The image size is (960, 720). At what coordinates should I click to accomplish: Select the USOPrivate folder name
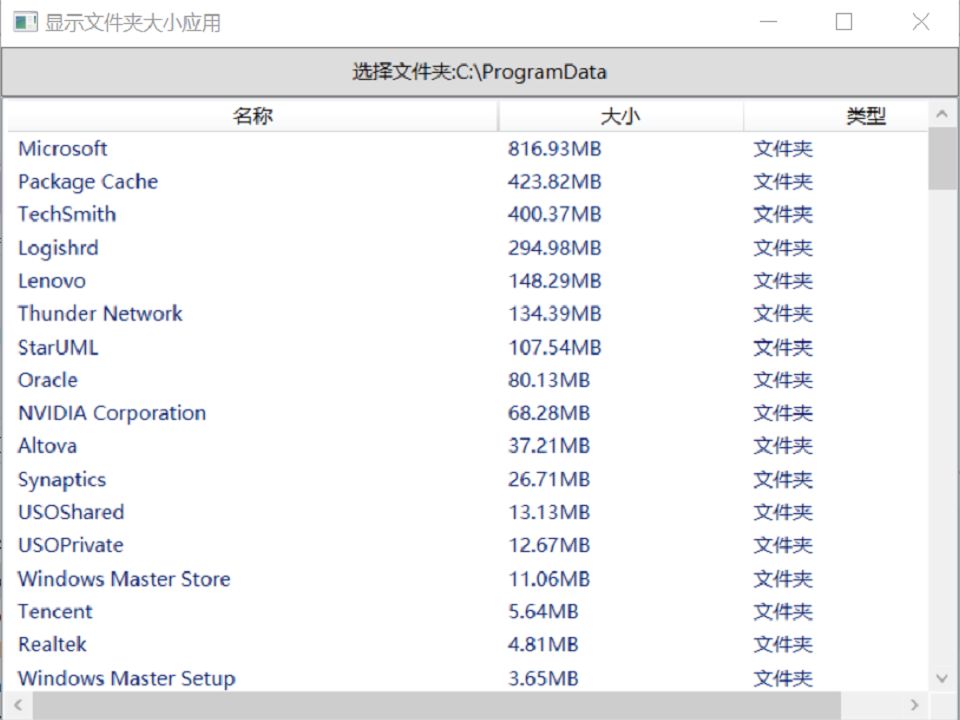[71, 545]
